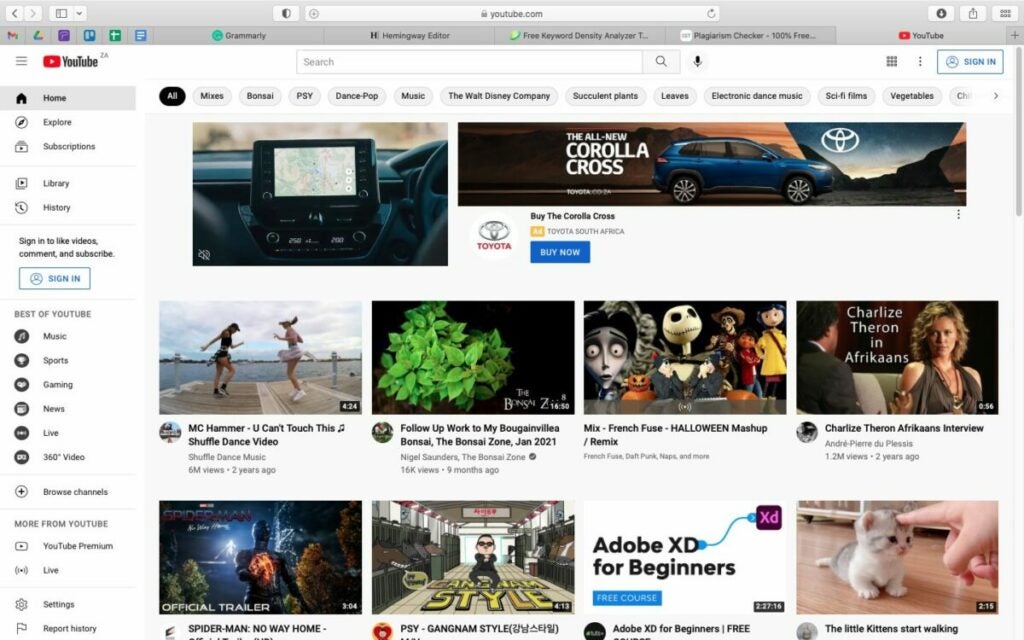Open Sports under Best of YouTube
This screenshot has height=640, width=1024.
68,360
